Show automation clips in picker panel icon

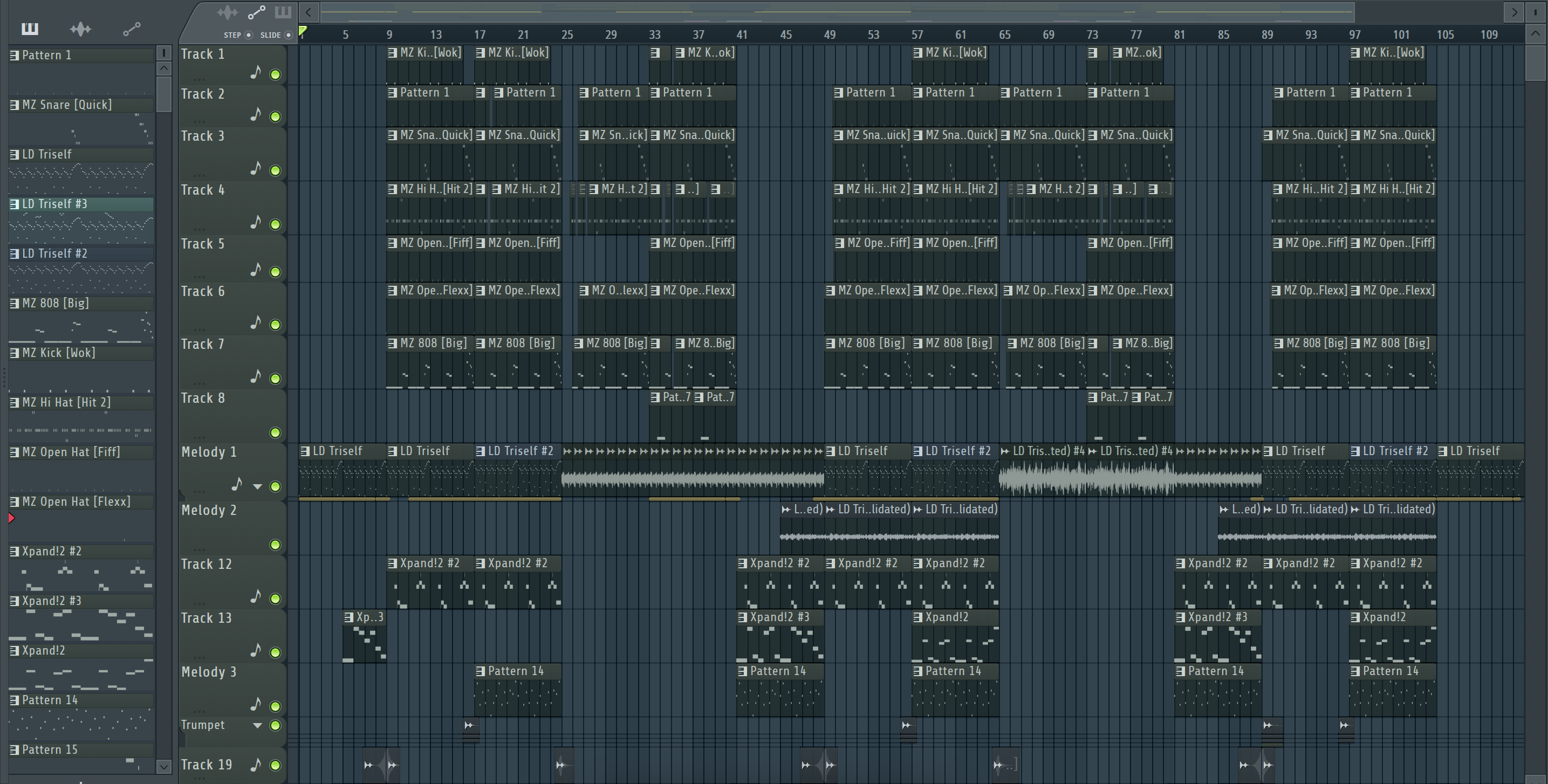132,28
